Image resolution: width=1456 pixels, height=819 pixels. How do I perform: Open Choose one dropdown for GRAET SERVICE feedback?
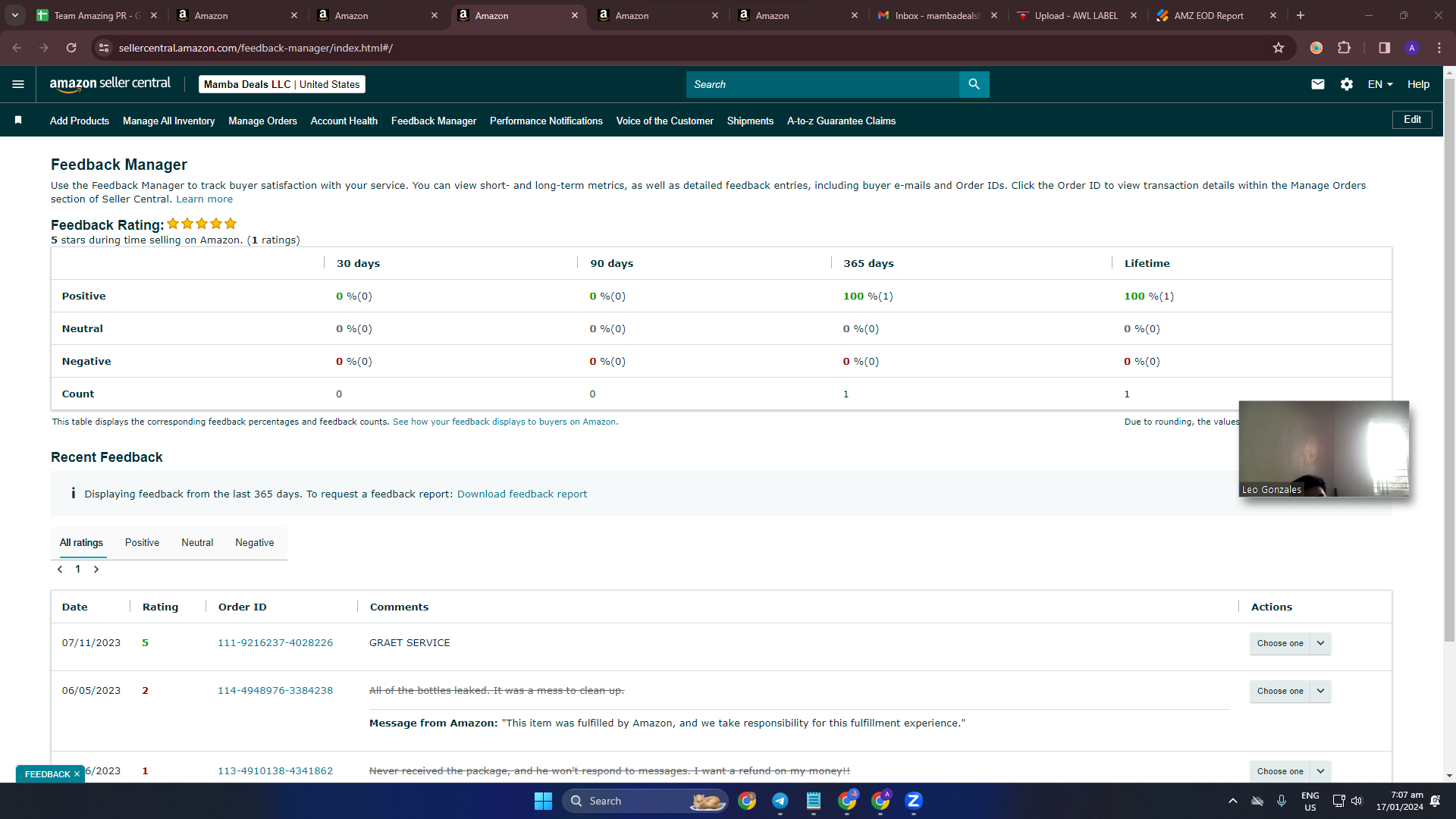point(1290,643)
